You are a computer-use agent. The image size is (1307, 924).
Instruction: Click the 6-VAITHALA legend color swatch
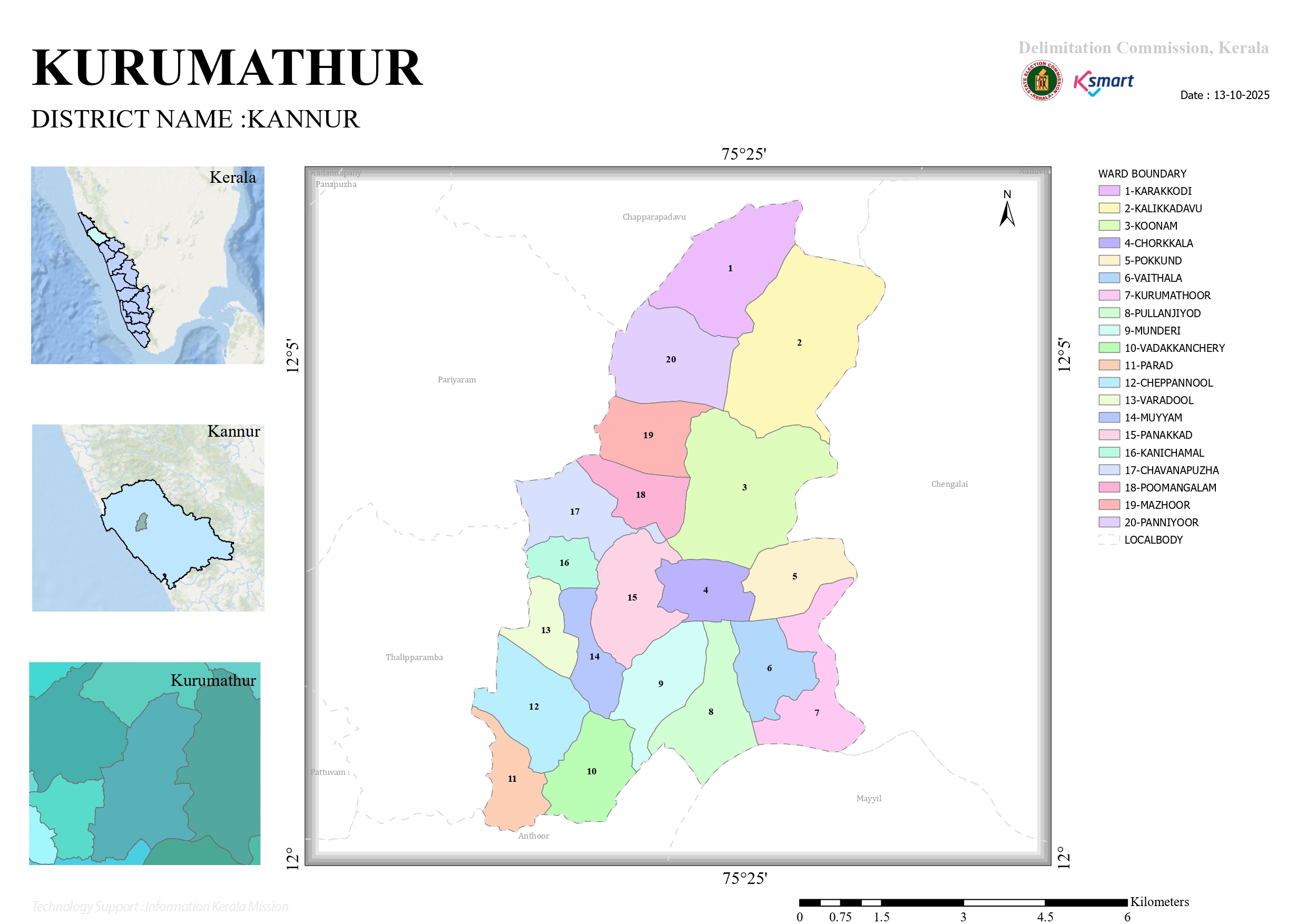tap(1109, 278)
